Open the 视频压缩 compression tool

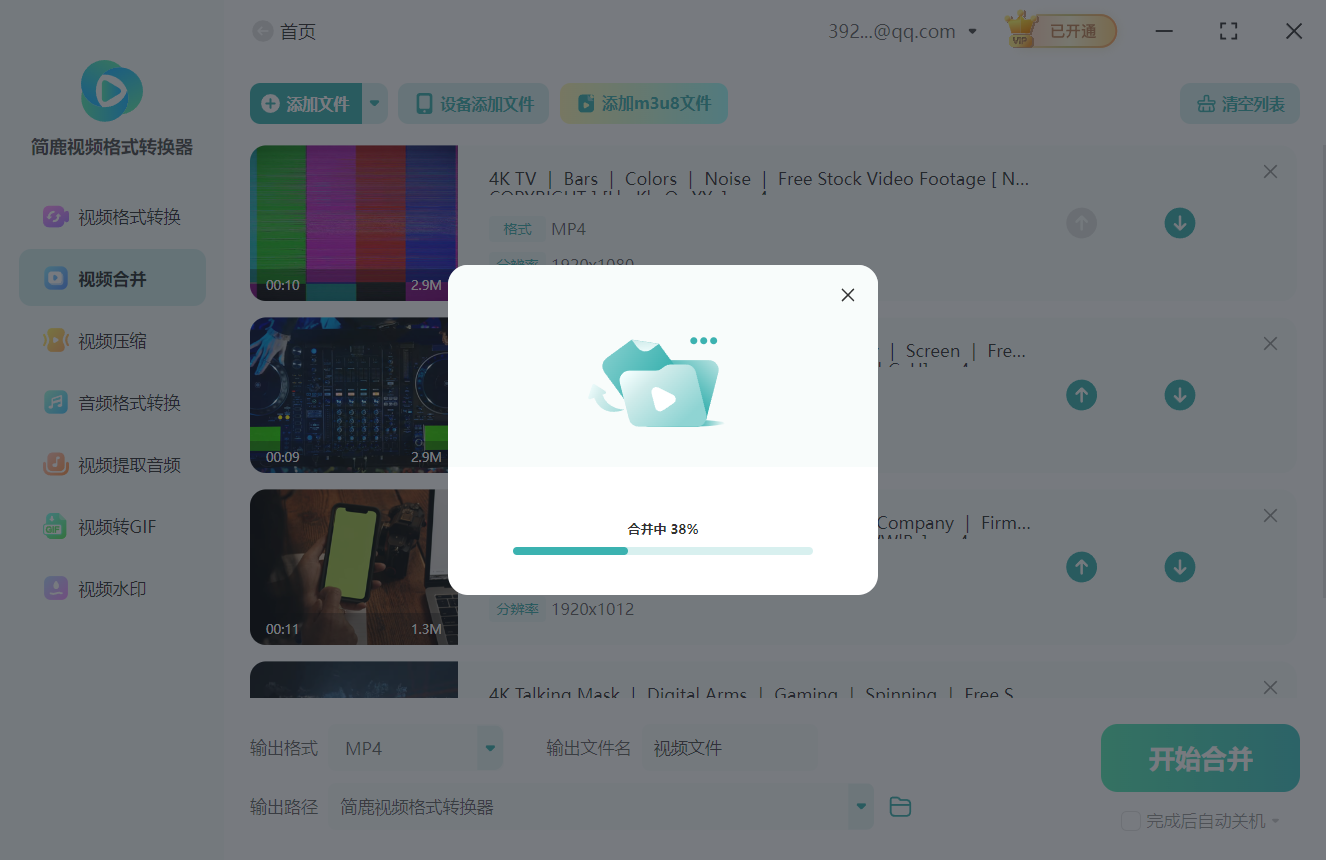coord(112,340)
